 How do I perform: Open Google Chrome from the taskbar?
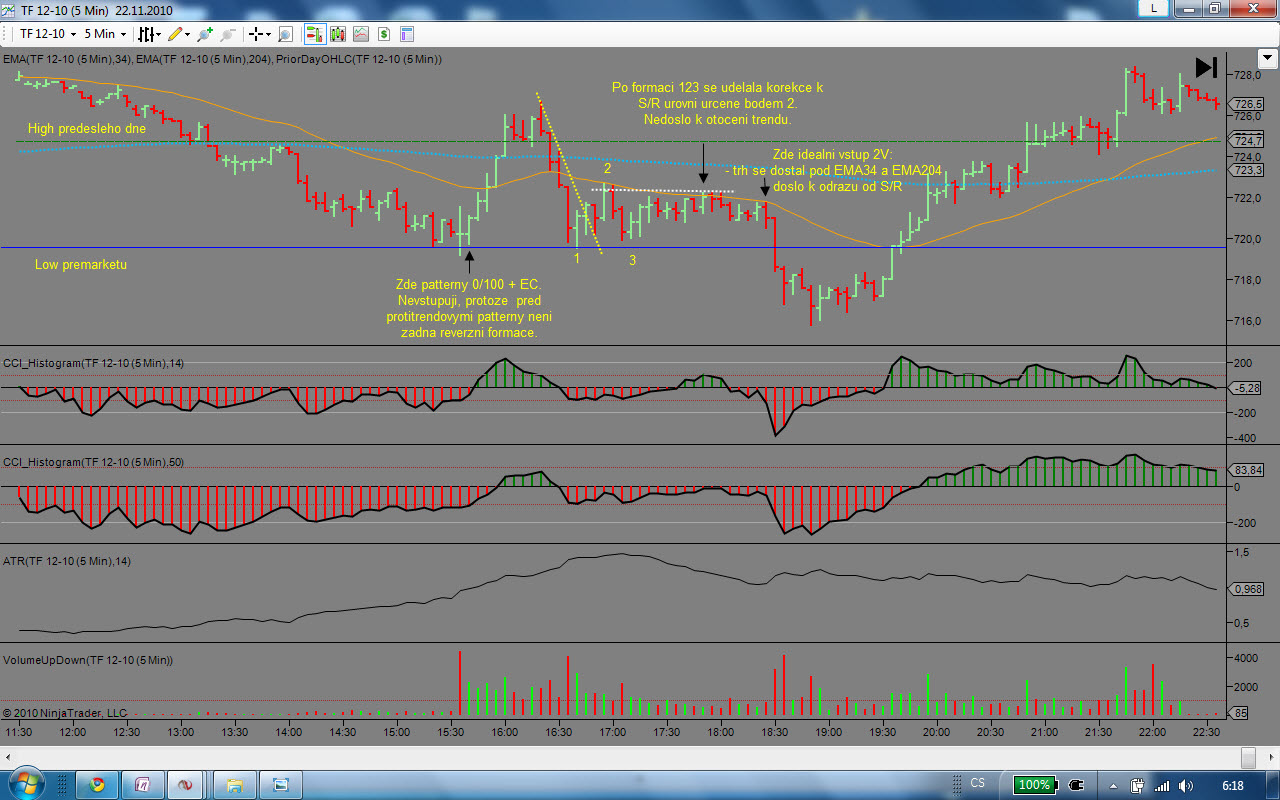[97, 785]
